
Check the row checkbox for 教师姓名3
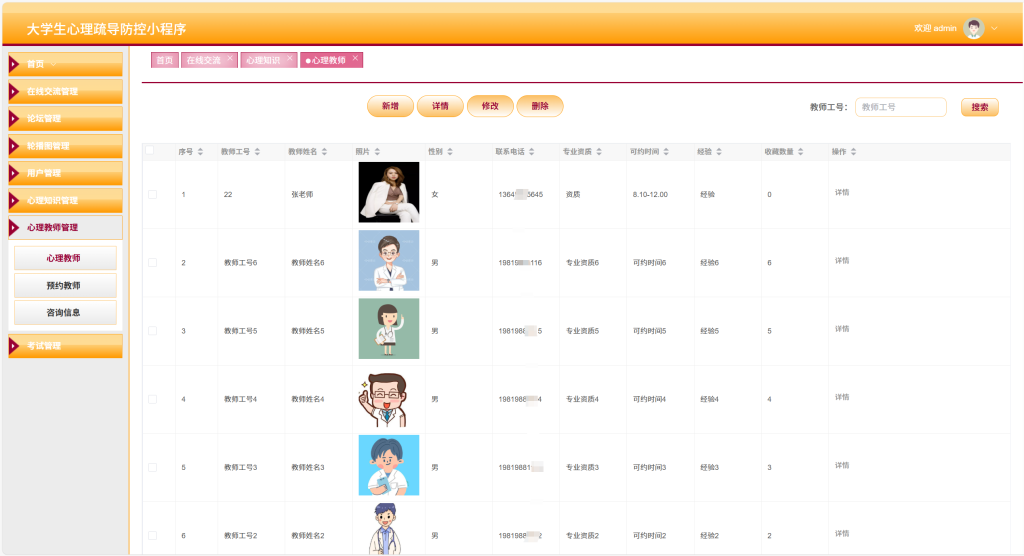tap(152, 468)
